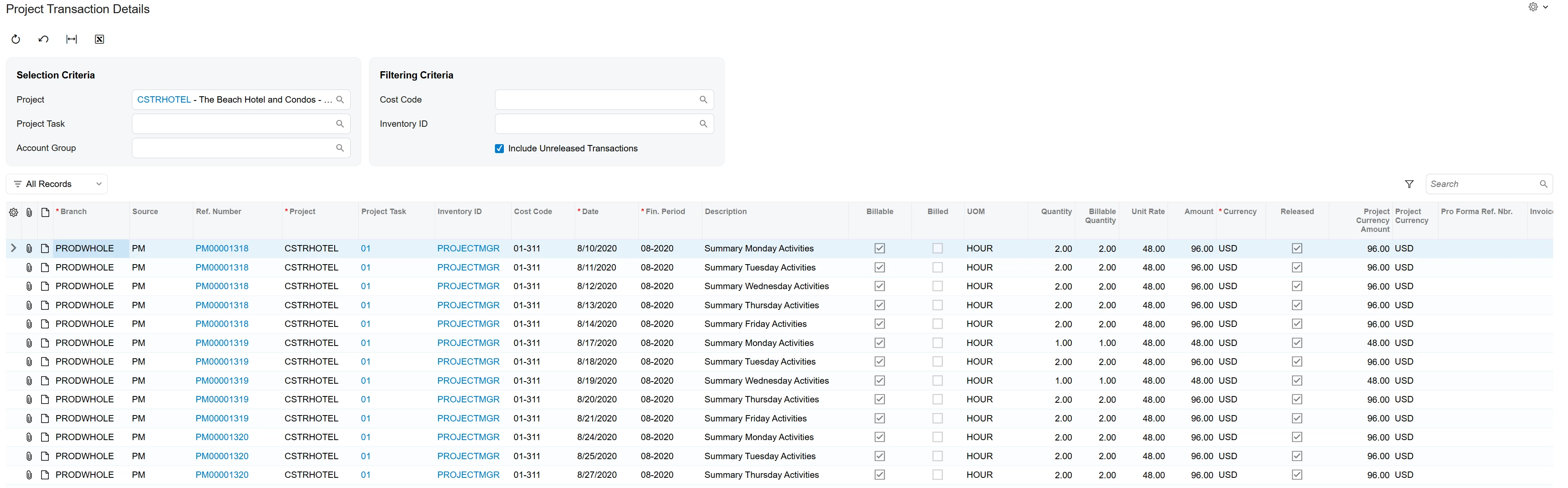Click the Export to Excel icon
The image size is (1568, 488).
99,39
